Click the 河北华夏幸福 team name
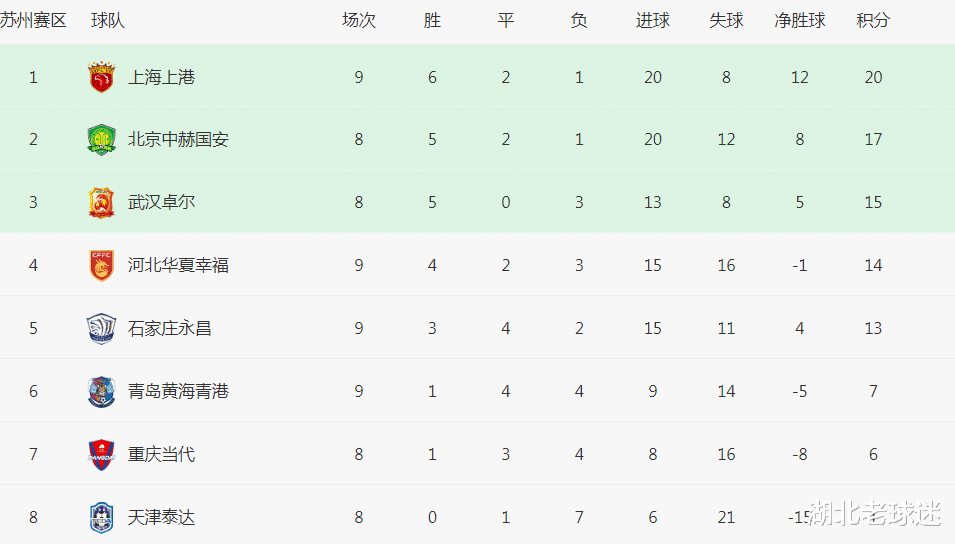Viewport: 955px width, 544px height. coord(178,265)
